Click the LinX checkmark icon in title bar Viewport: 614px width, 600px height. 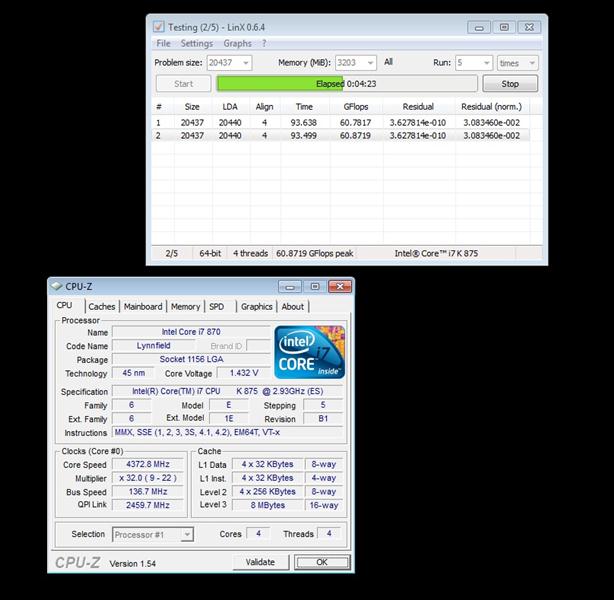159,27
